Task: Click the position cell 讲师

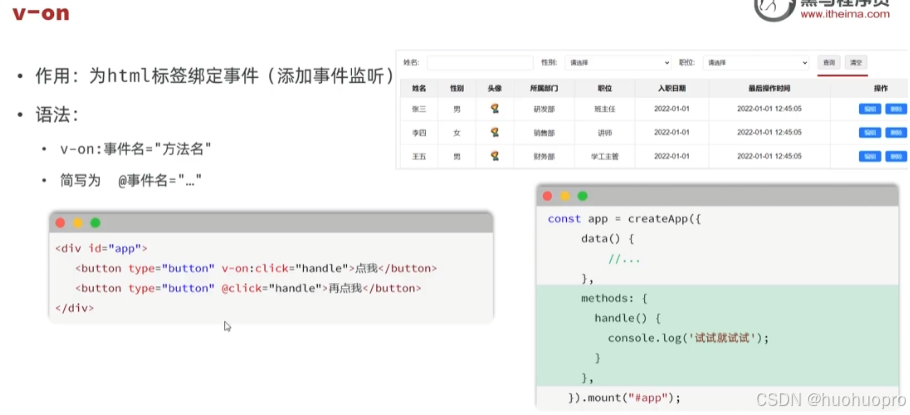Action: pos(605,133)
